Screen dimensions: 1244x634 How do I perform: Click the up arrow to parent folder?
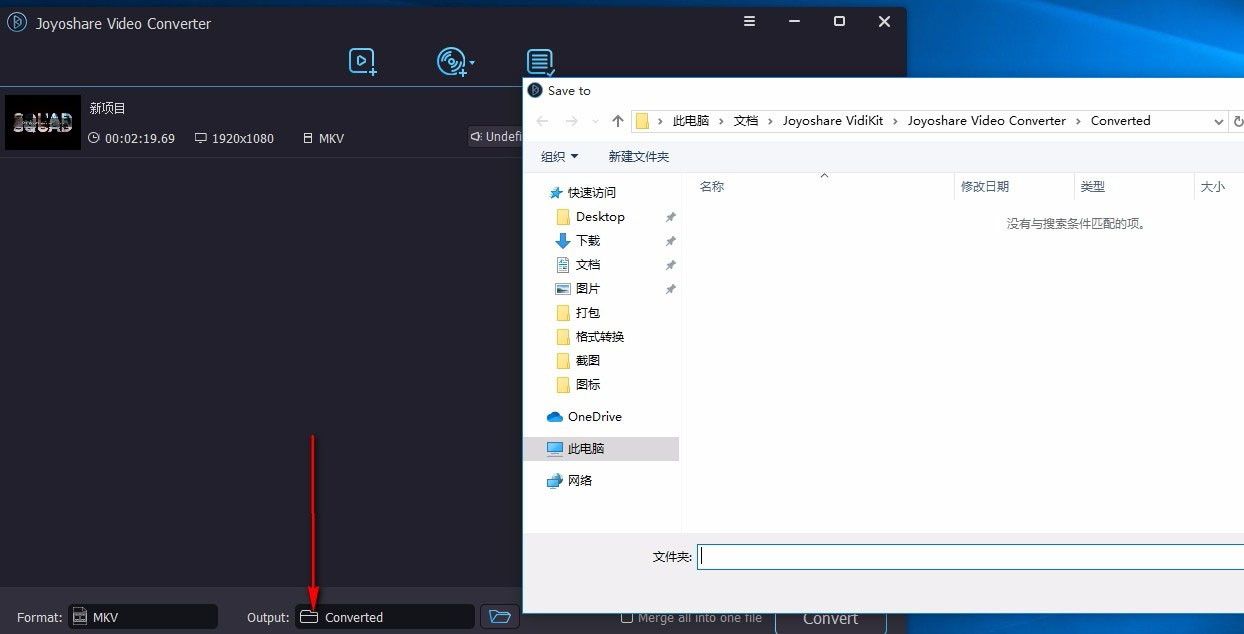617,120
